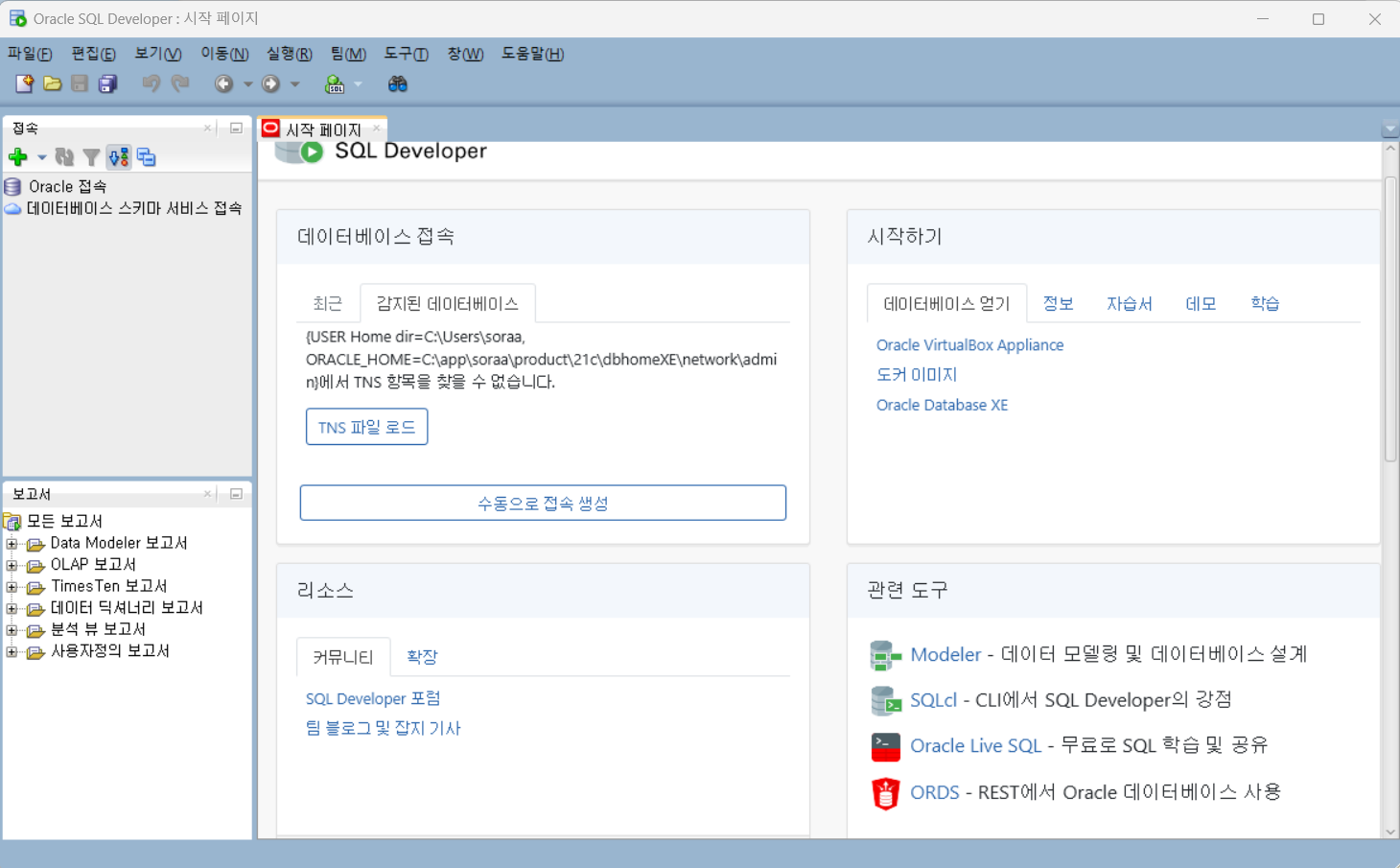Screen dimensions: 1400x868
Task: Switch to the 데모 tab
Action: (1201, 303)
